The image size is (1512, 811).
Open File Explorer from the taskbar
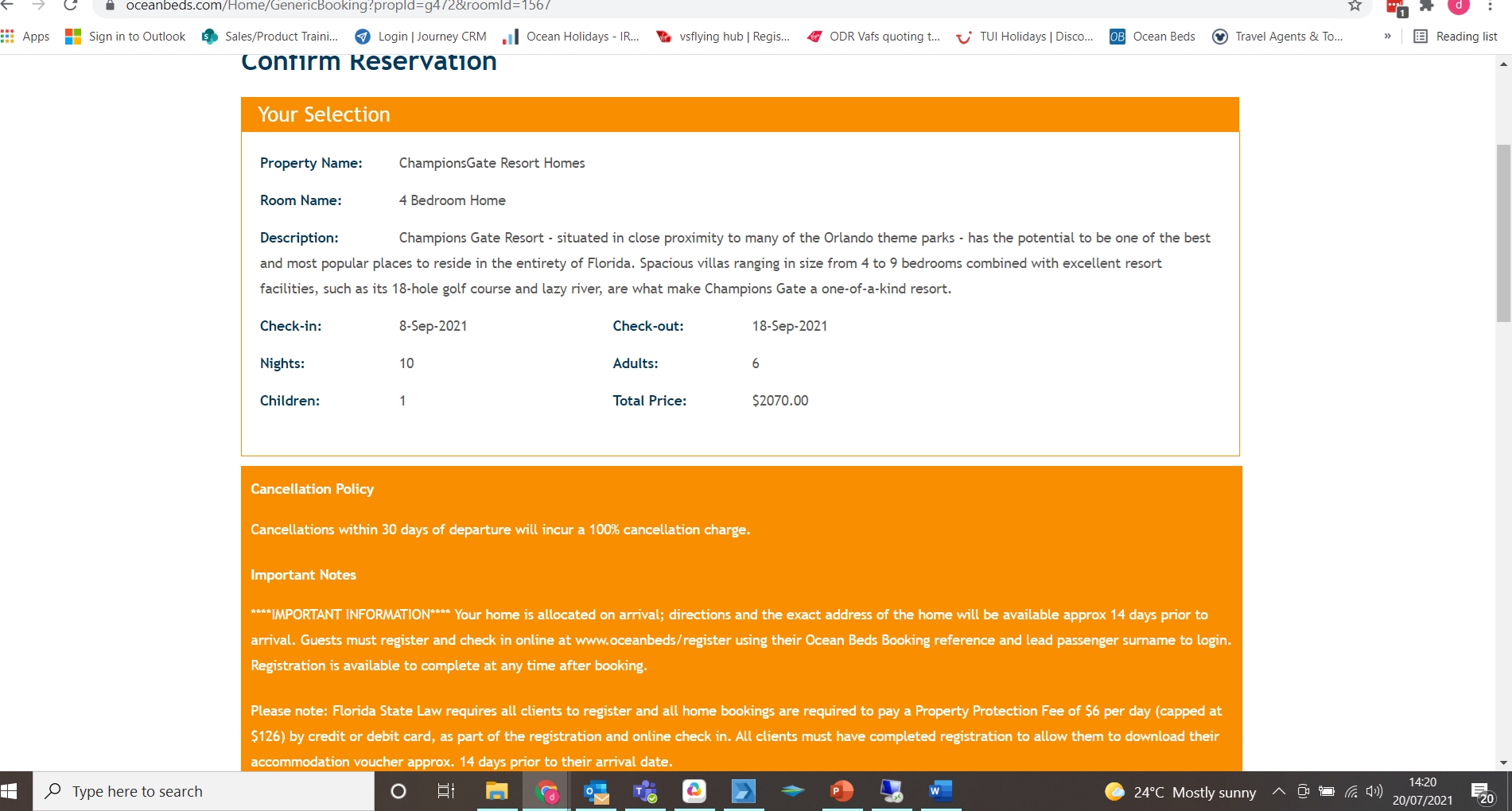497,791
